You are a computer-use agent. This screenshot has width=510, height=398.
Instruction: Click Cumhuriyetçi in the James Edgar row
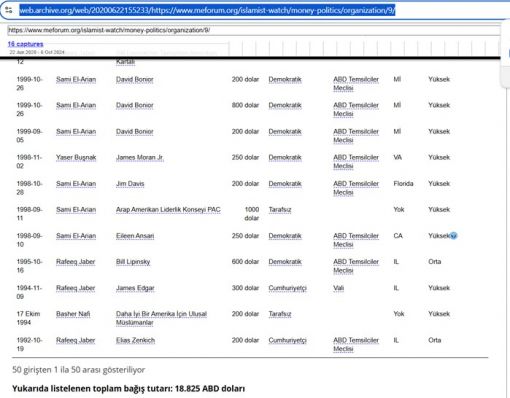coord(287,288)
